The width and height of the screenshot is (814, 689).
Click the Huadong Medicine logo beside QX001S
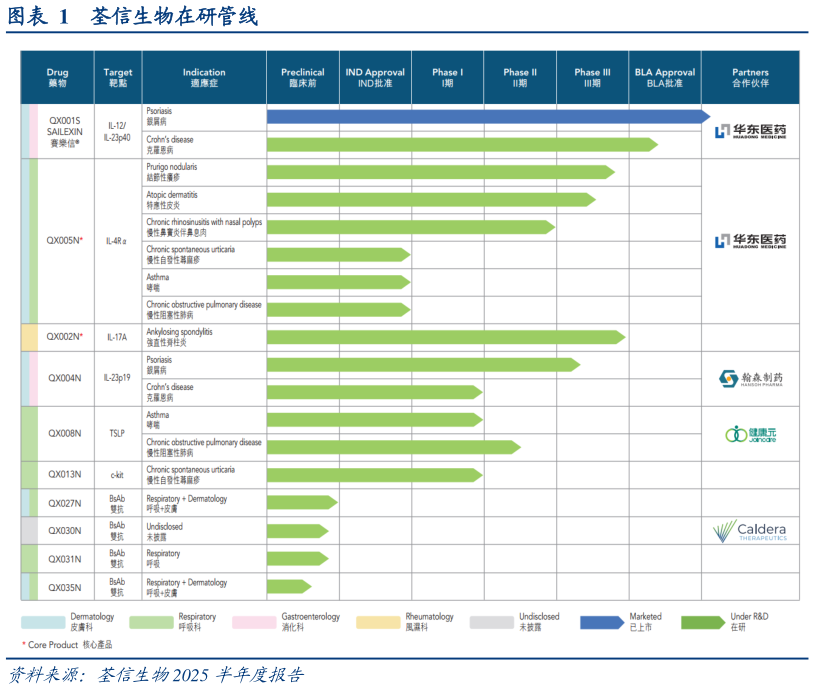point(750,132)
